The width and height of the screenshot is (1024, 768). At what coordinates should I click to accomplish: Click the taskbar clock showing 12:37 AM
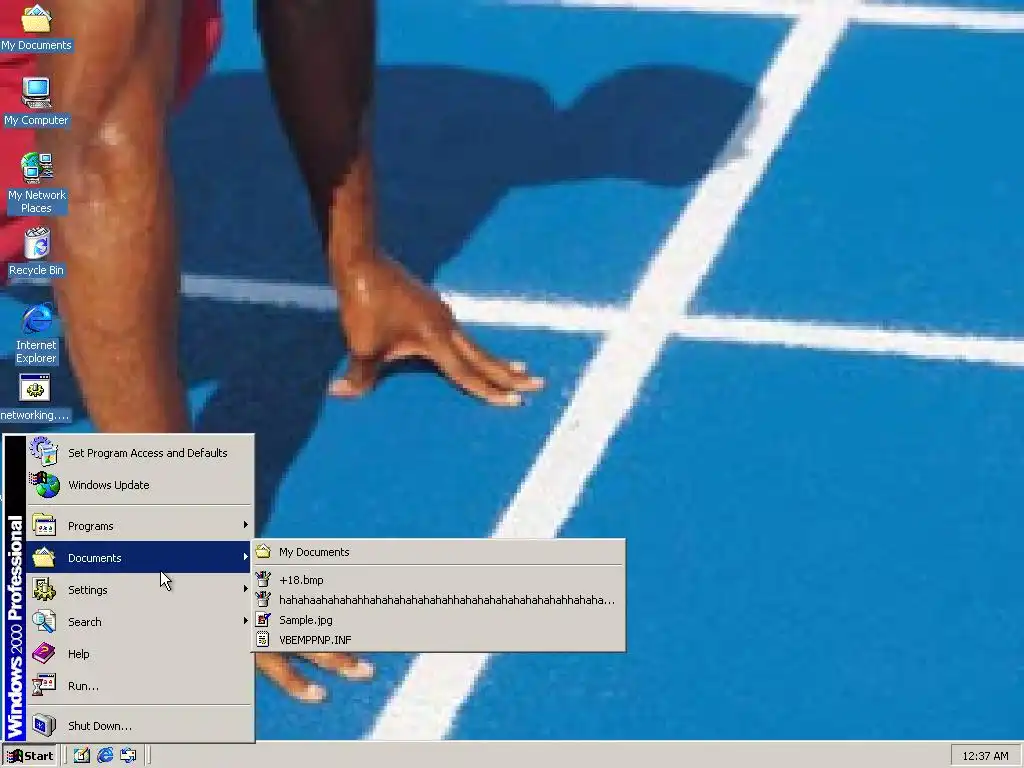(985, 756)
